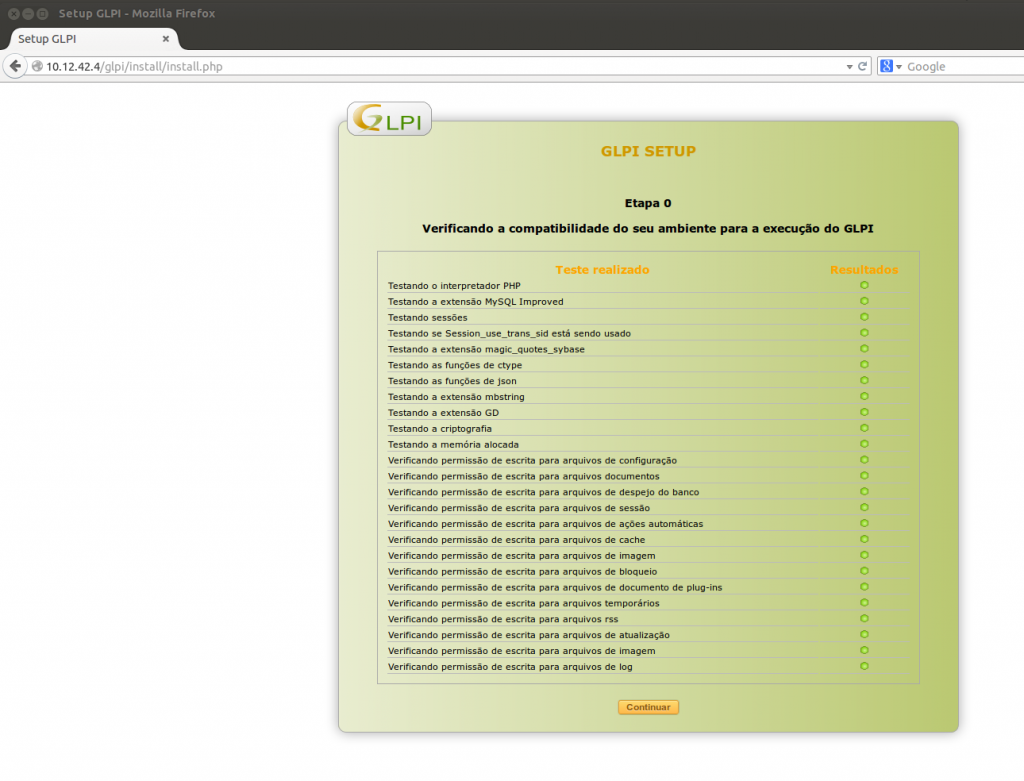Close the Setup GLPI tab
Viewport: 1024px width, 781px height.
[166, 39]
